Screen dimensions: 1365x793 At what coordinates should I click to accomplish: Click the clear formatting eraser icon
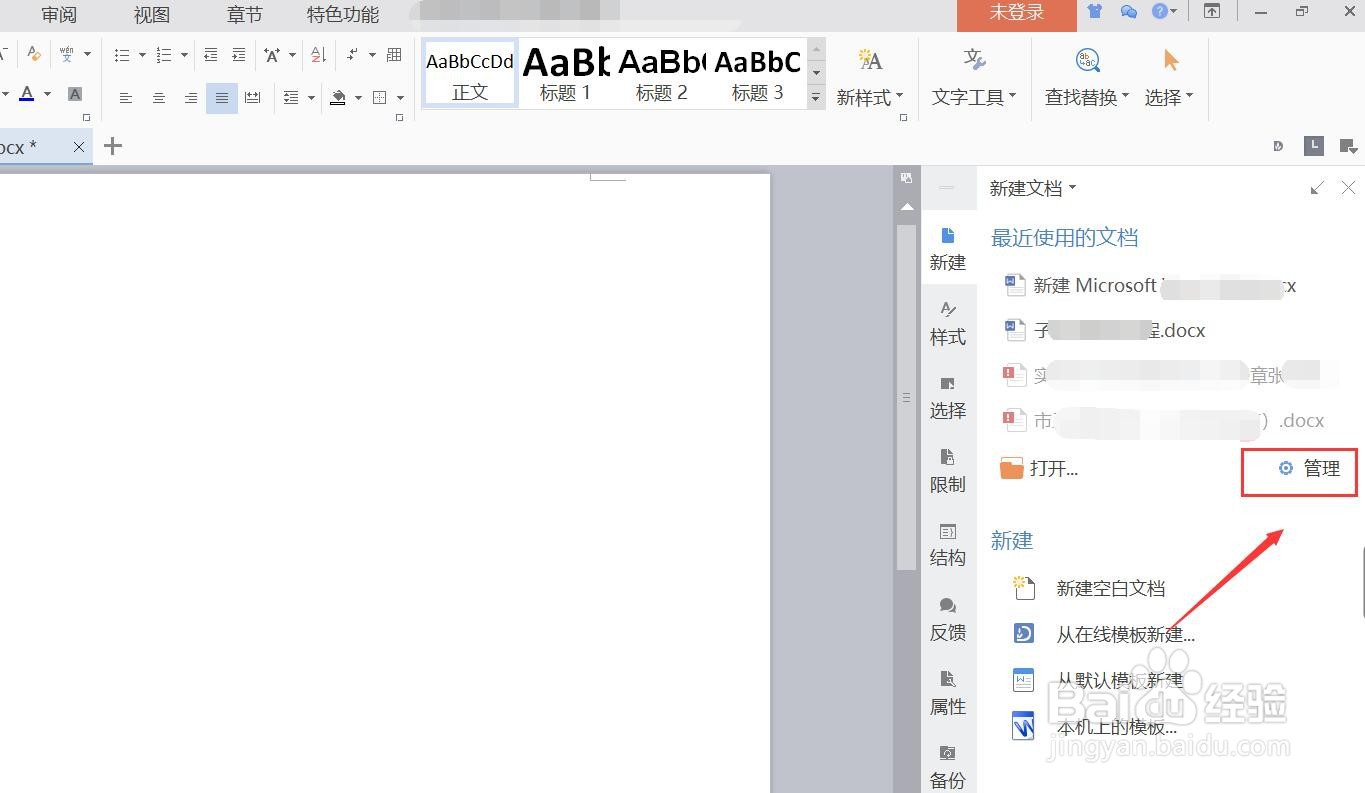[34, 54]
